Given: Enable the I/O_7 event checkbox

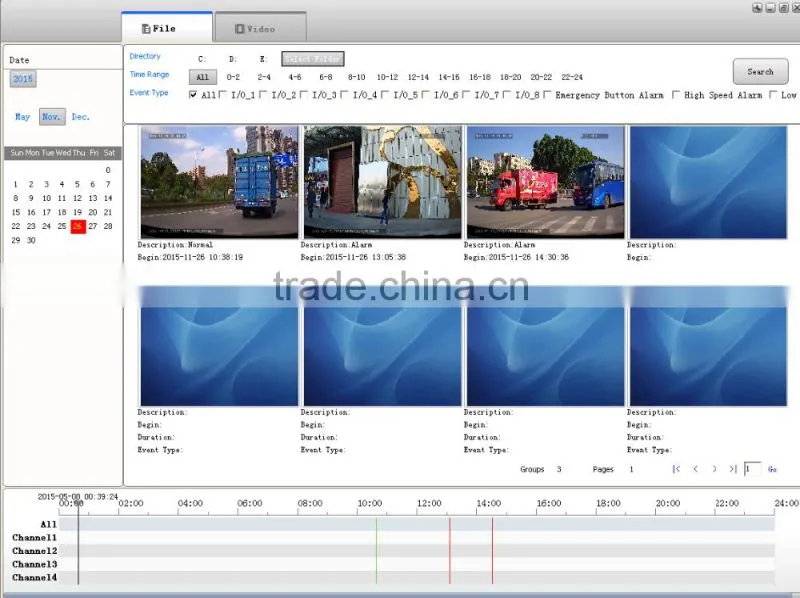Looking at the screenshot, I should point(466,95).
